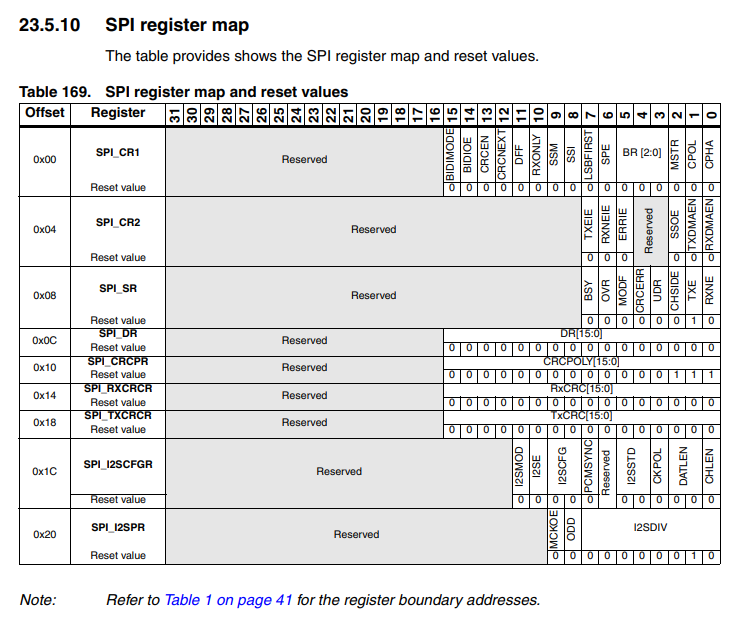This screenshot has height=625, width=731.
Task: Click the RXDMAEN bit field
Action: click(709, 224)
